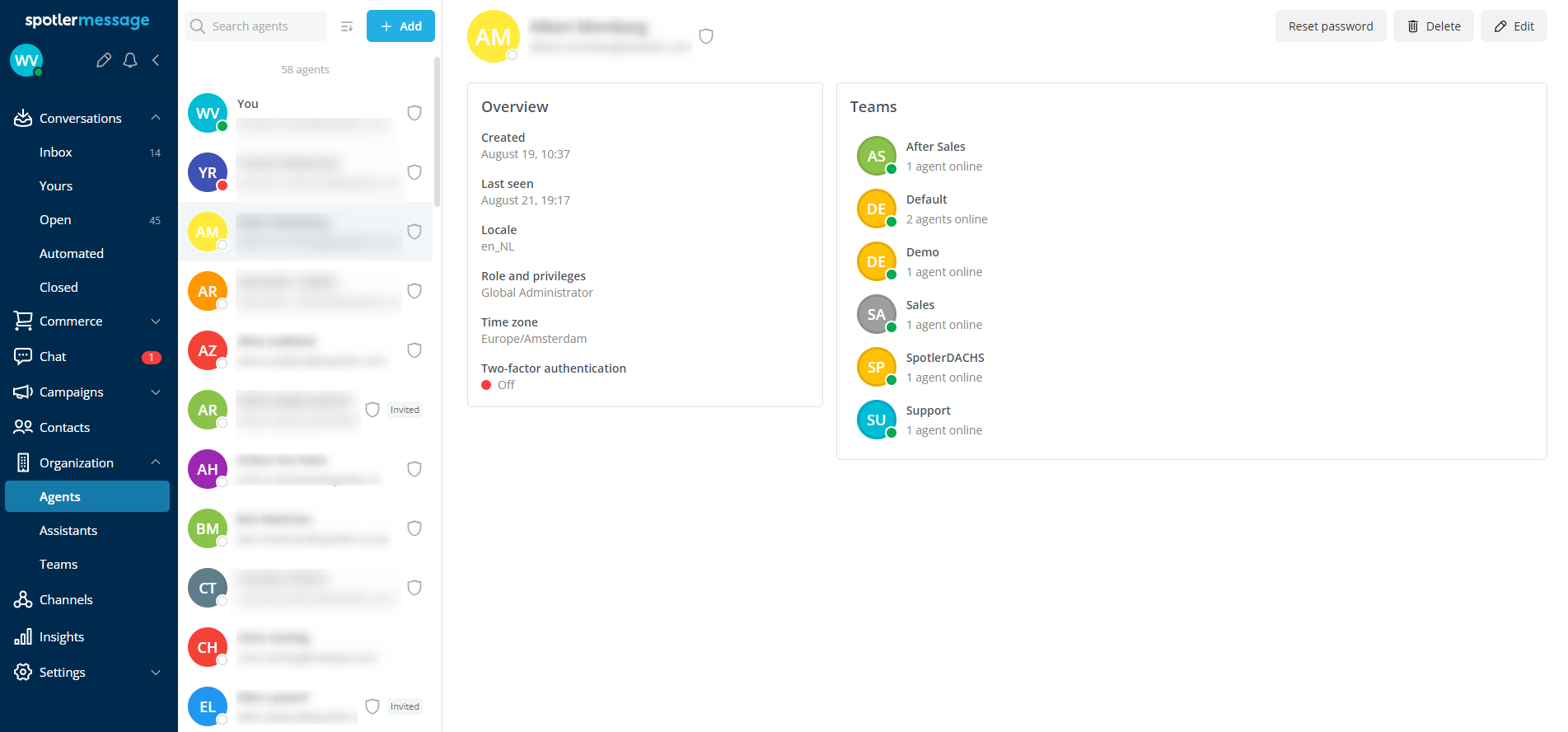Viewport: 1568px width, 732px height.
Task: Click the shield icon next to agent header name
Action: (706, 36)
